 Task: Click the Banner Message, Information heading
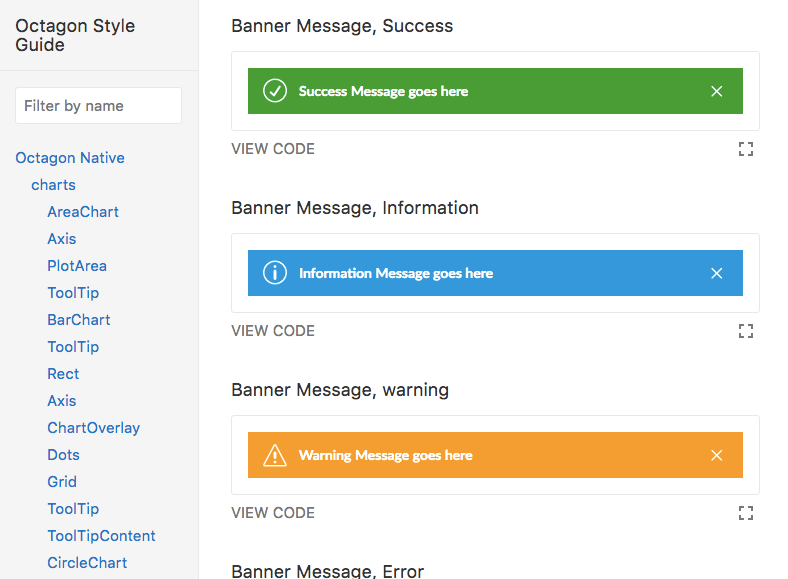click(x=355, y=208)
